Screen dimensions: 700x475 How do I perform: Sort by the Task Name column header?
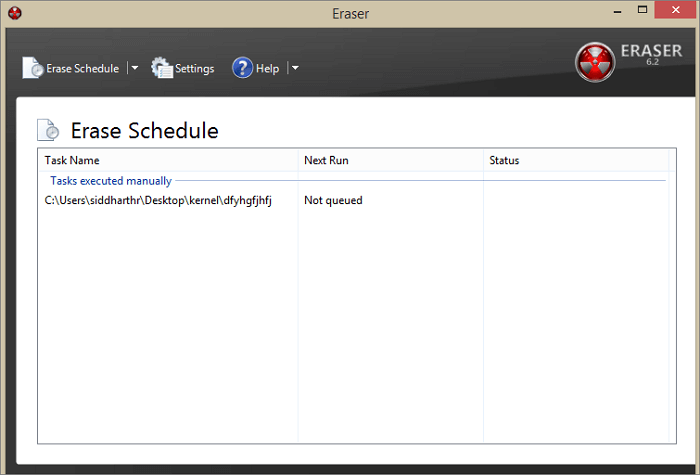pos(72,160)
